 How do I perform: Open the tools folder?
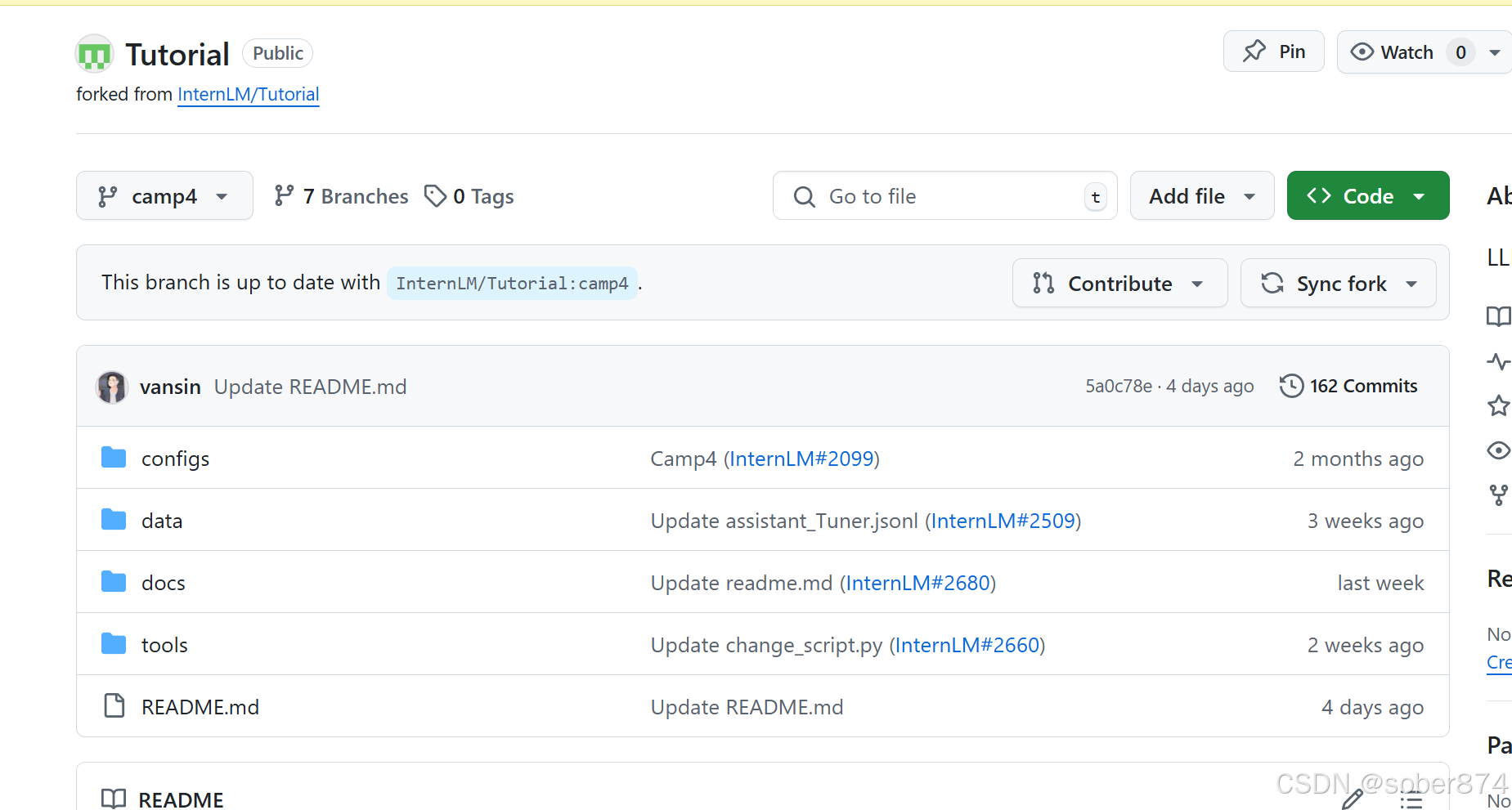click(x=164, y=645)
